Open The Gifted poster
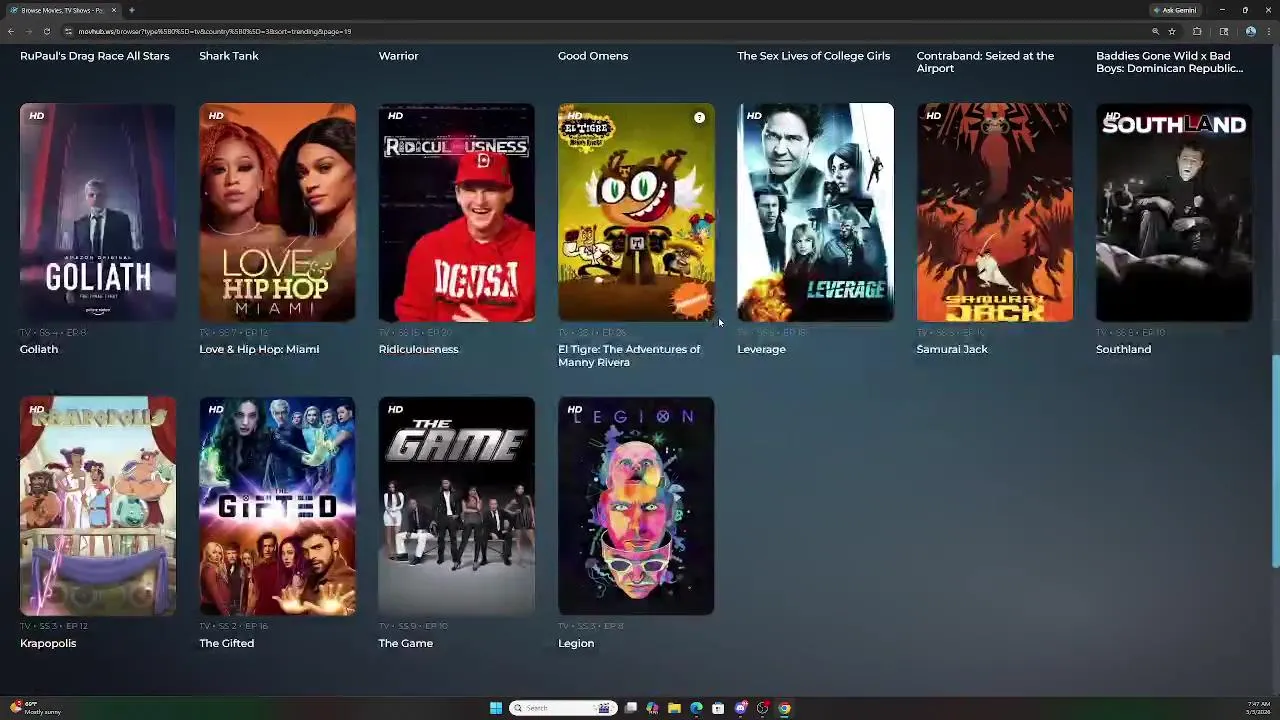The height and width of the screenshot is (720, 1280). (277, 506)
